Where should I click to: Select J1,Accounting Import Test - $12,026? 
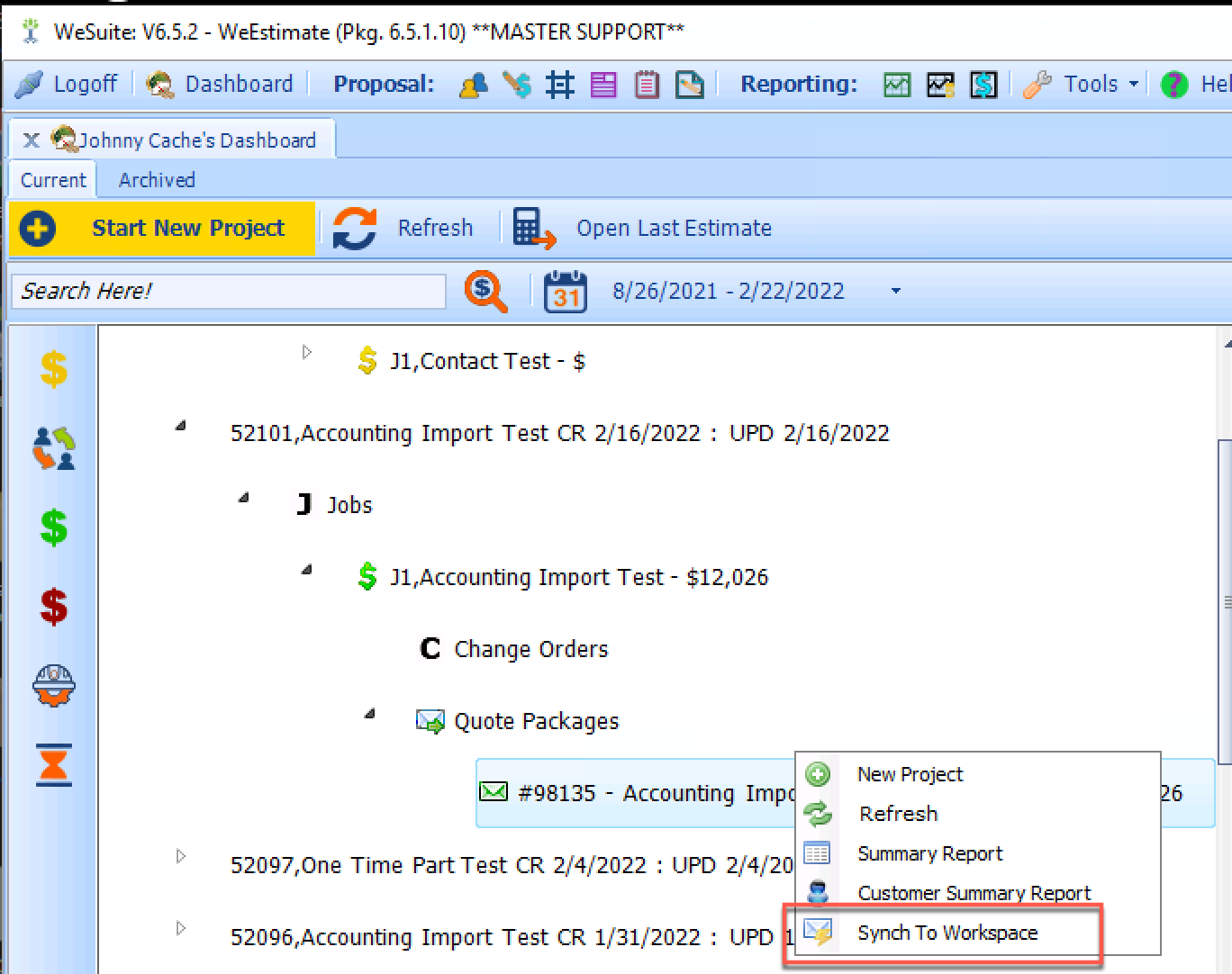(x=579, y=578)
